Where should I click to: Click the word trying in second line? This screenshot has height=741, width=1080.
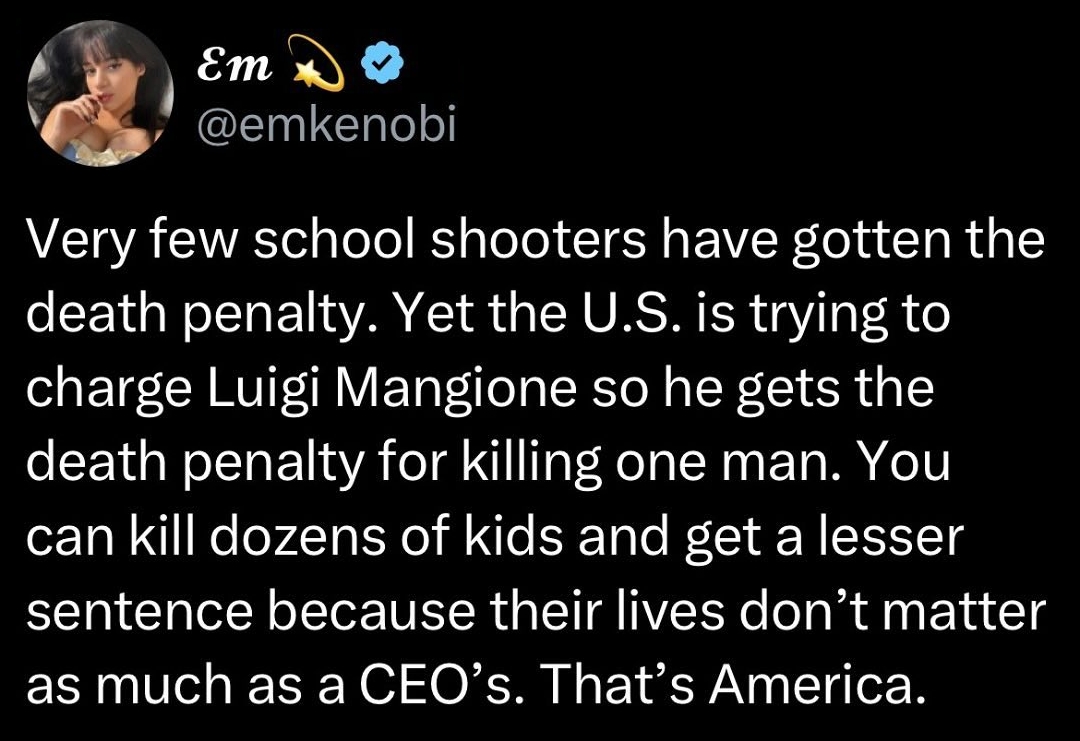tap(819, 316)
